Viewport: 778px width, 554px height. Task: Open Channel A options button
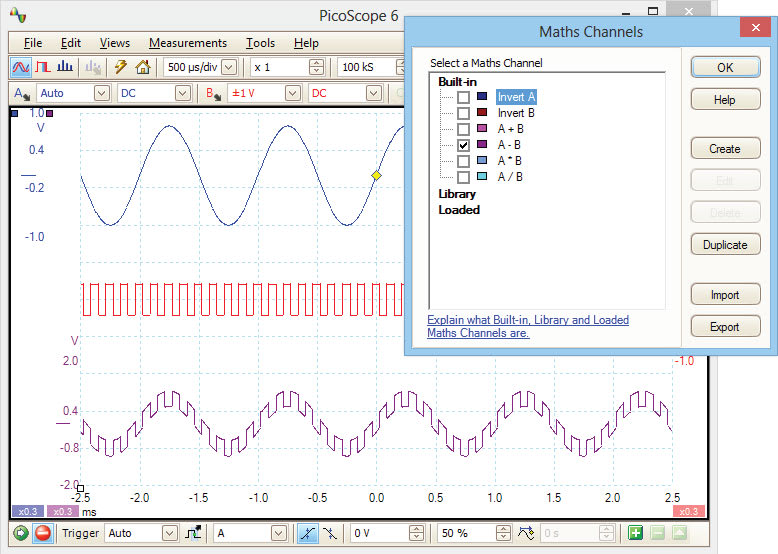click(x=22, y=93)
